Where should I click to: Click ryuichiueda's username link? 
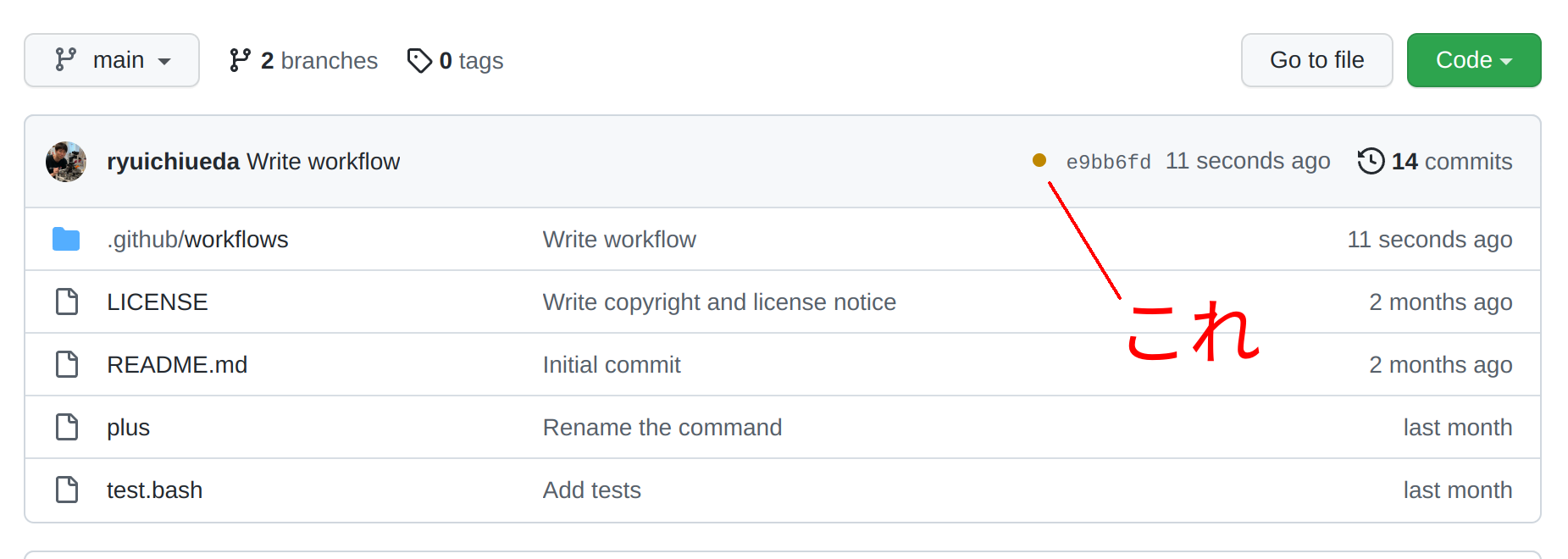[x=173, y=161]
